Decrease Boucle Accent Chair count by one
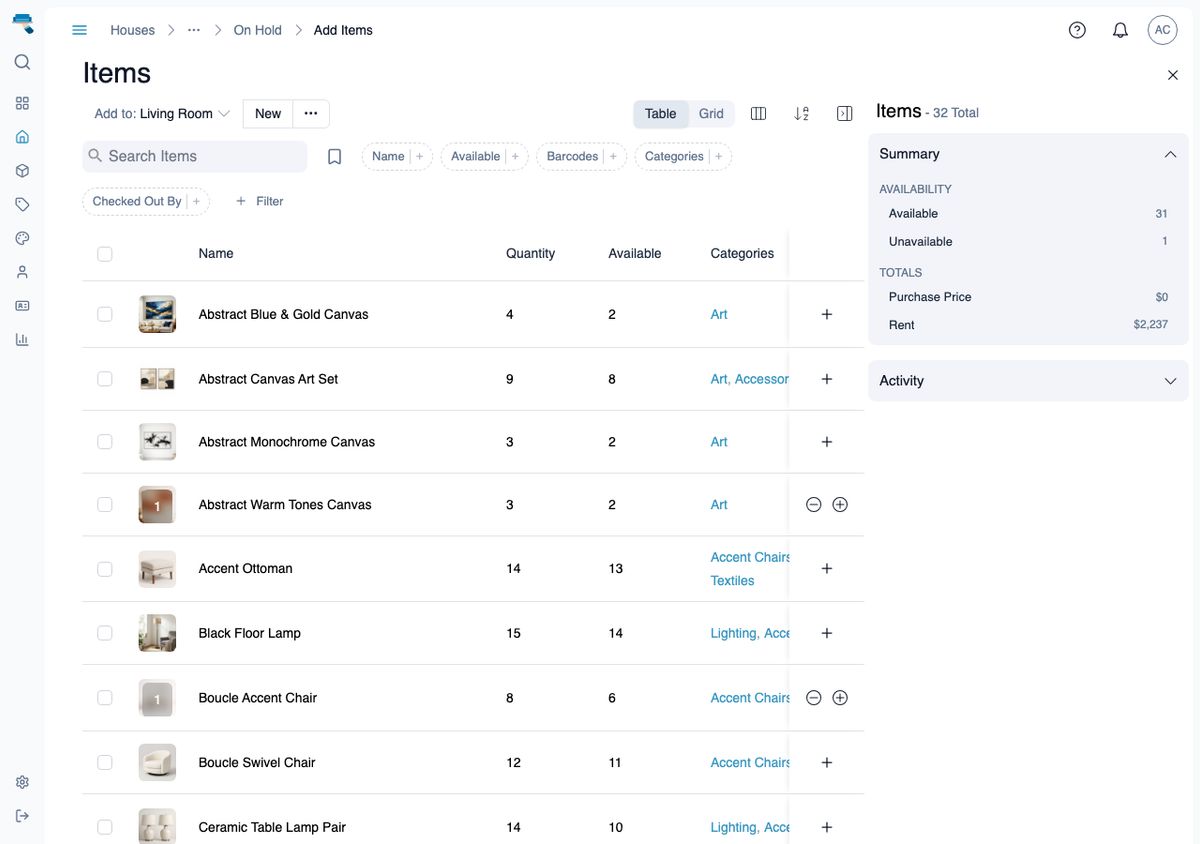The width and height of the screenshot is (1200, 844). pyautogui.click(x=814, y=698)
